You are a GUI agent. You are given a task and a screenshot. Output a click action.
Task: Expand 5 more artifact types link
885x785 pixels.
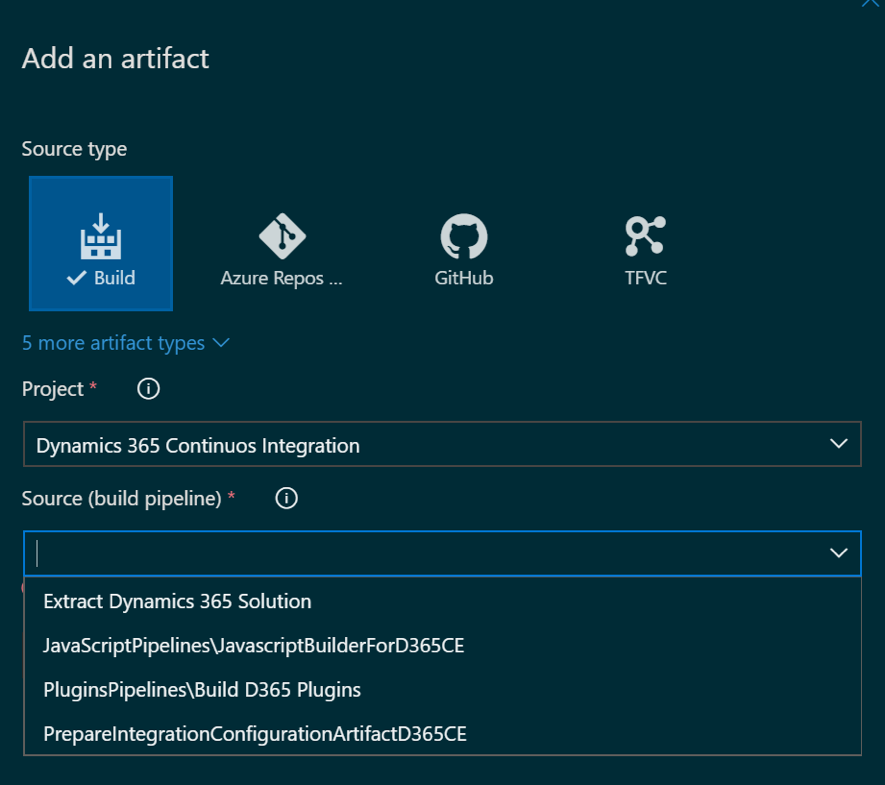click(113, 343)
